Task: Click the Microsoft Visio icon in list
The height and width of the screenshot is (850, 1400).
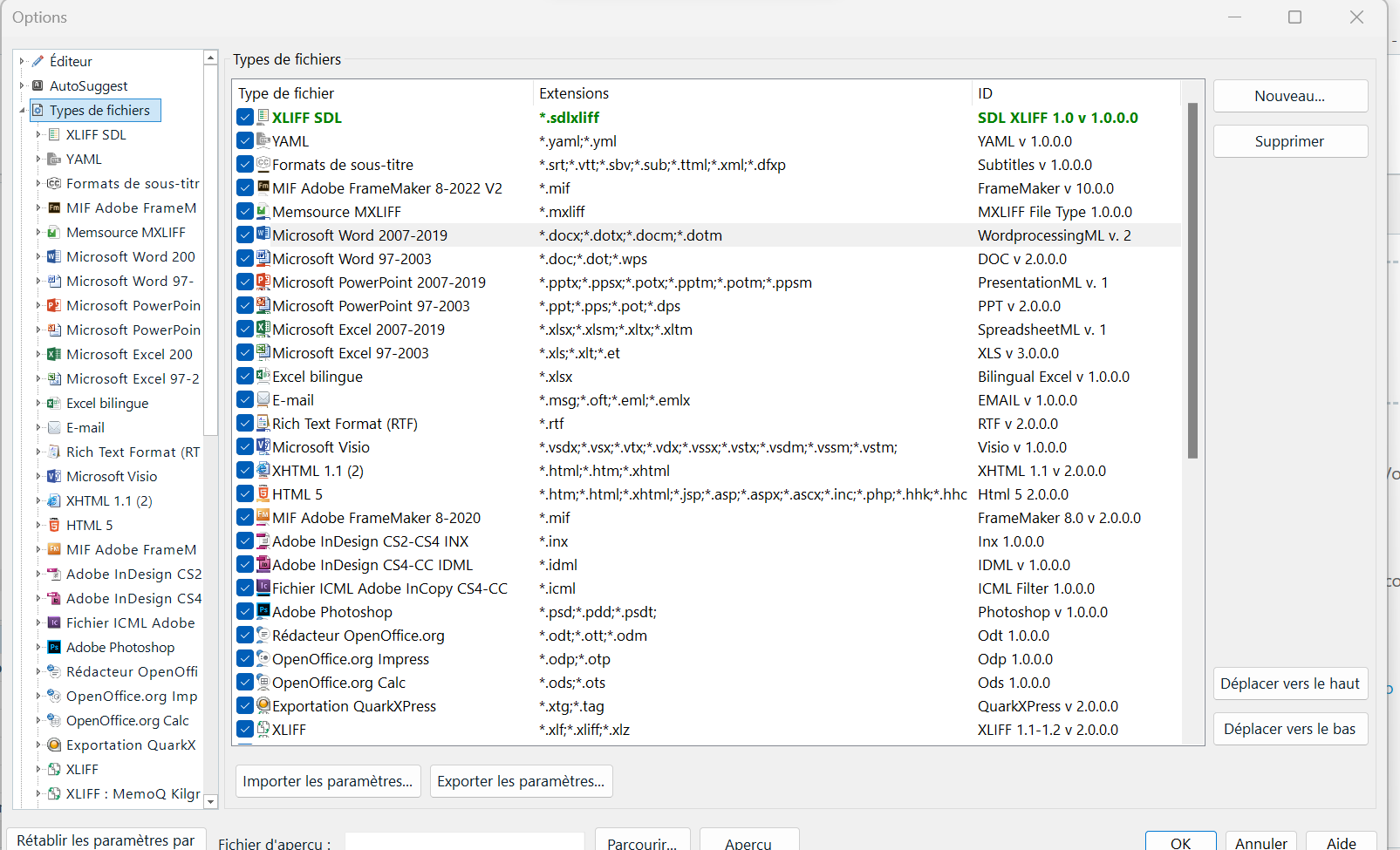Action: pos(263,446)
